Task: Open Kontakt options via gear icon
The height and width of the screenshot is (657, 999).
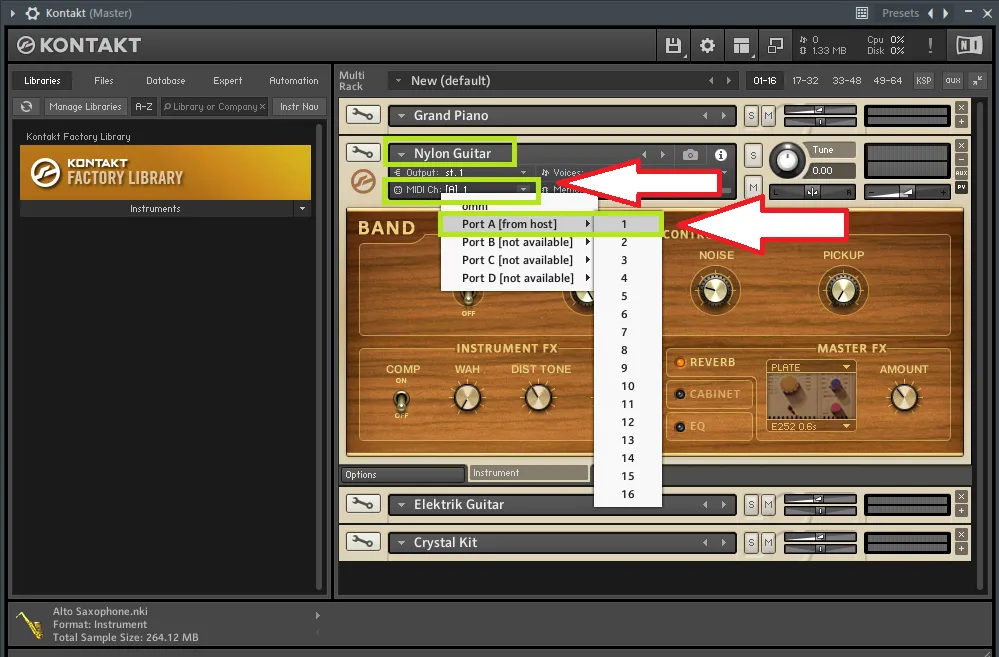Action: [707, 45]
